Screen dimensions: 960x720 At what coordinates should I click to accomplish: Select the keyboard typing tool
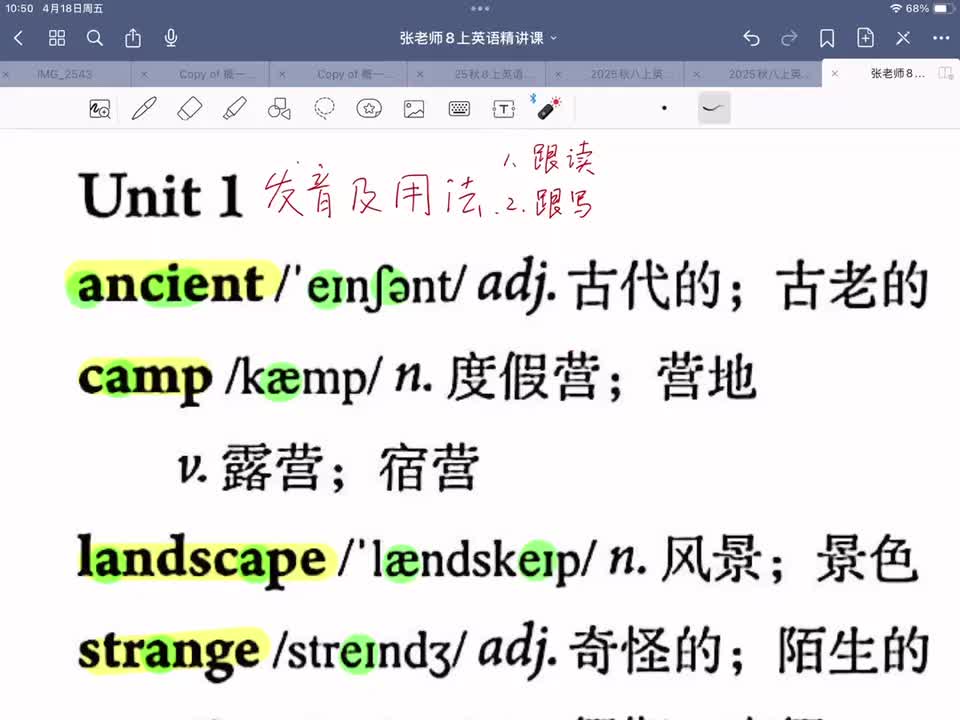tap(459, 109)
